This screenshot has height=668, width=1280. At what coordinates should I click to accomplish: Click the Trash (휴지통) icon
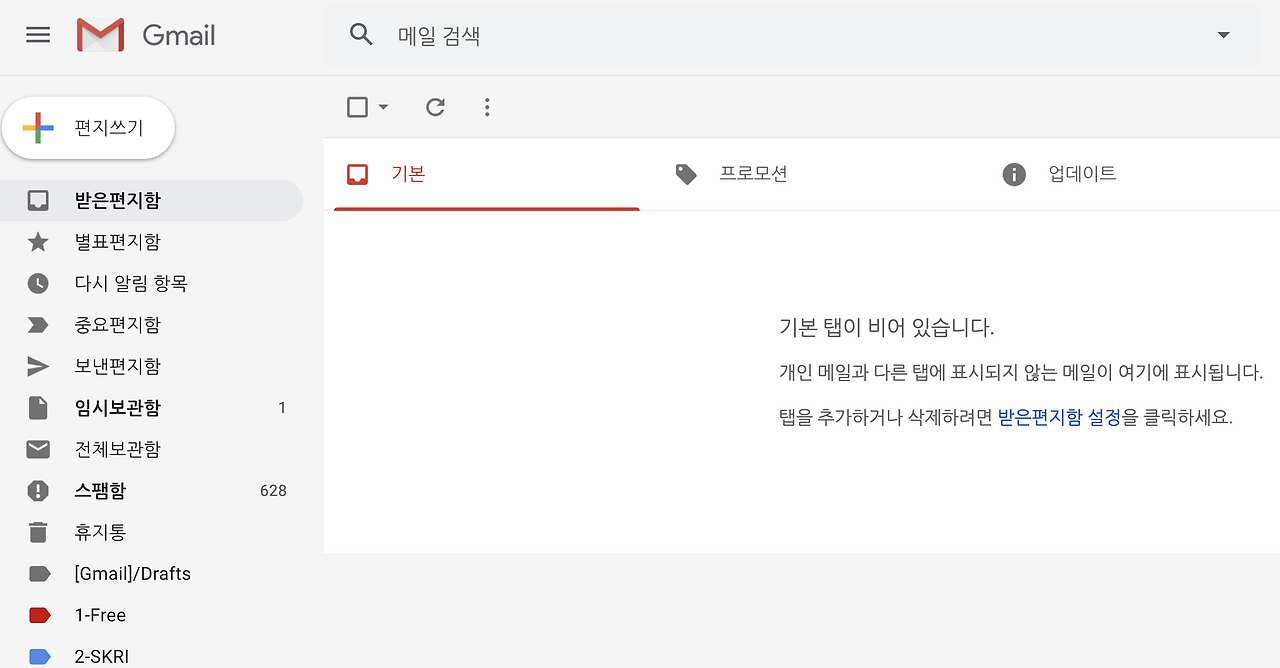(x=37, y=532)
